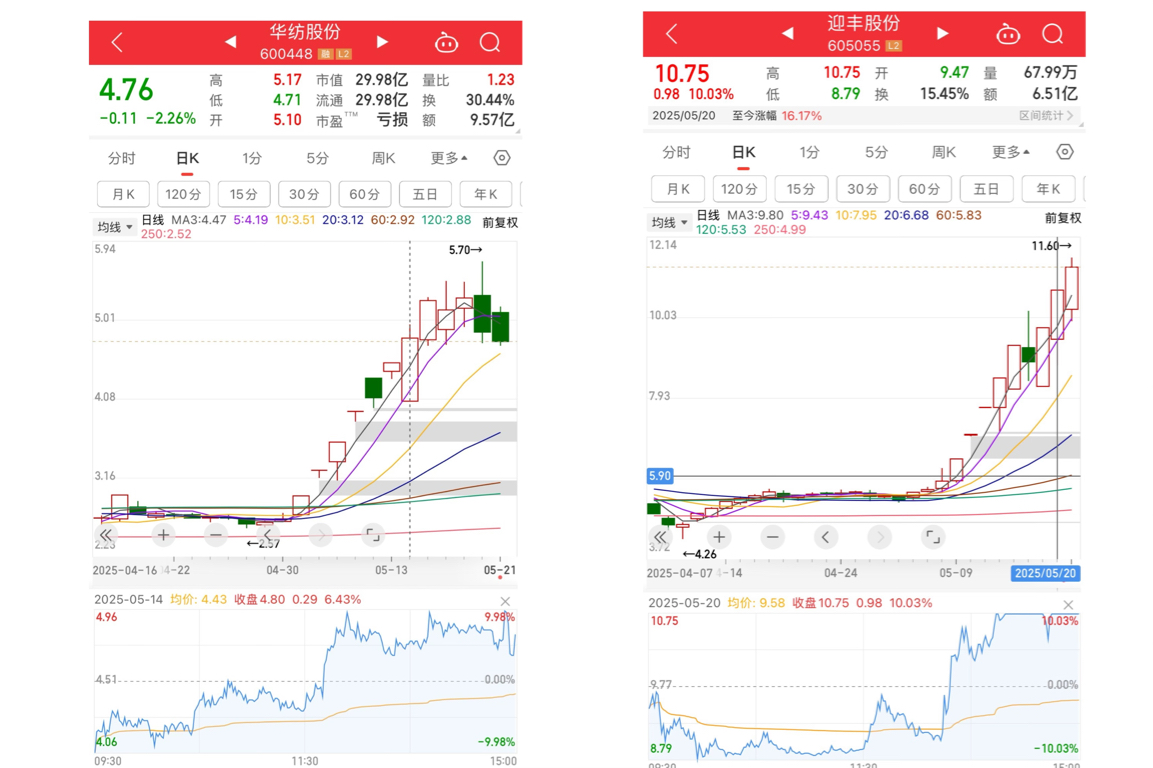
Task: Tap 迎丰股份 current price 10.75
Action: [682, 74]
